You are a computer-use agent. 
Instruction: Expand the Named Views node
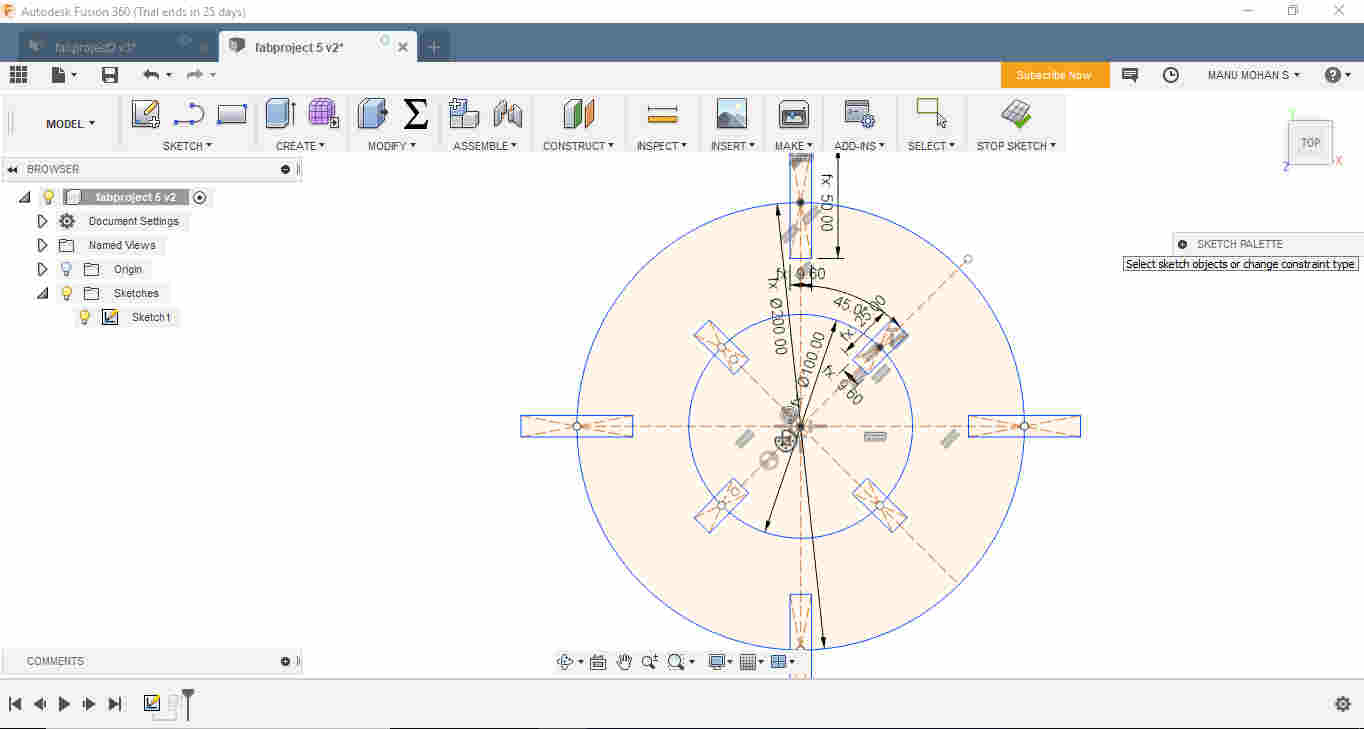[42, 245]
